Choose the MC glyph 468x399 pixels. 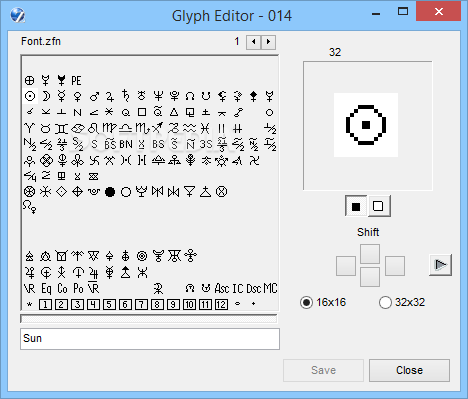[270, 288]
